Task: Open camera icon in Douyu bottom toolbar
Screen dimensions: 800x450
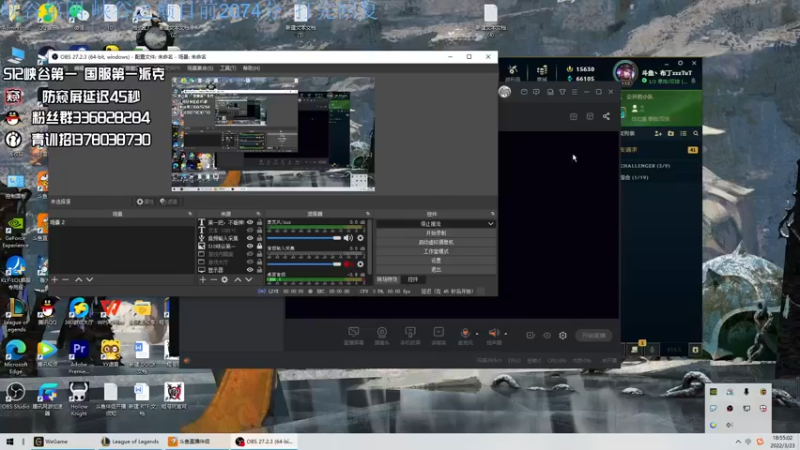Action: [x=382, y=333]
